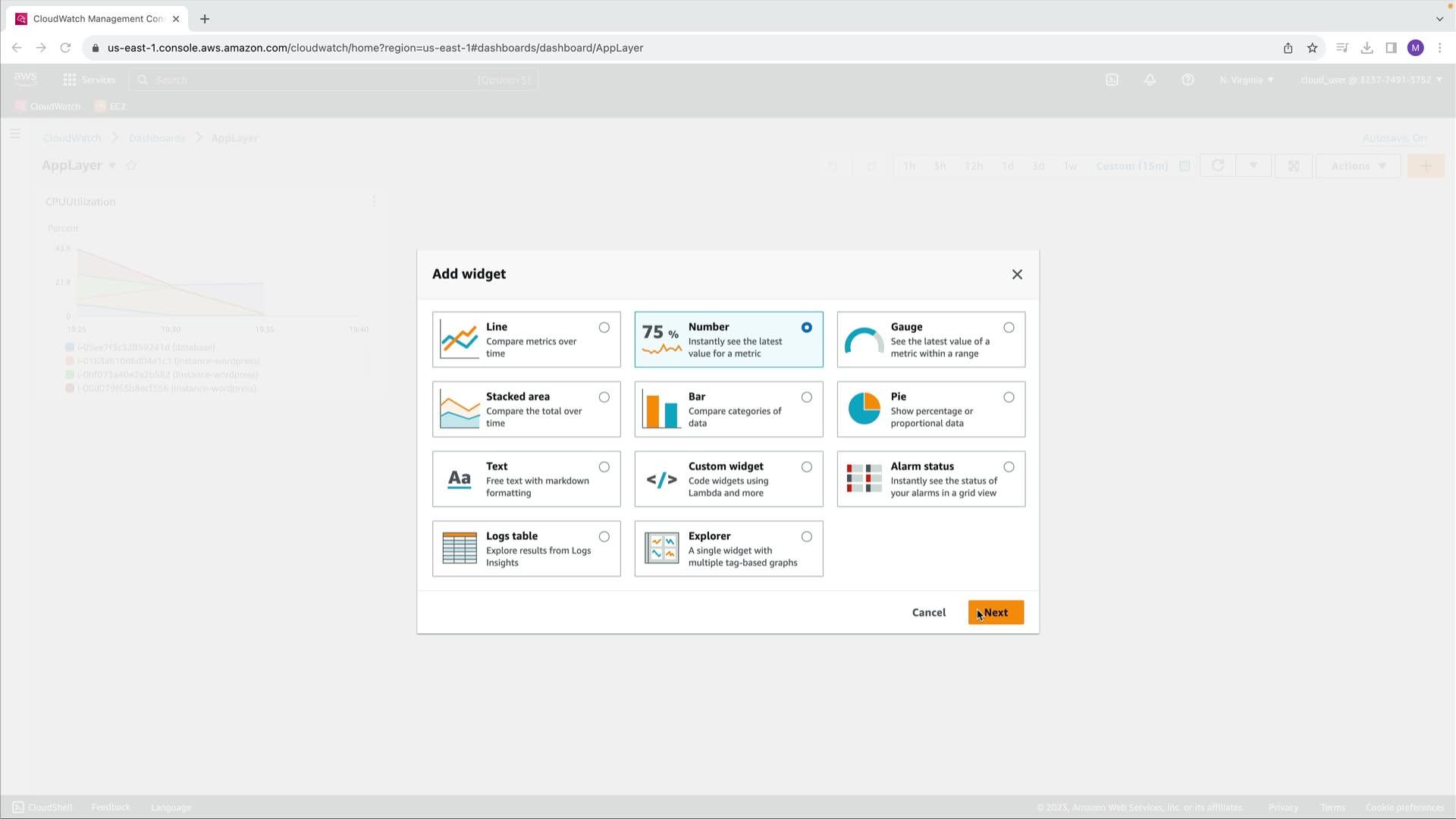Expand the Actions dropdown menu
The image size is (1456, 819).
[1358, 166]
